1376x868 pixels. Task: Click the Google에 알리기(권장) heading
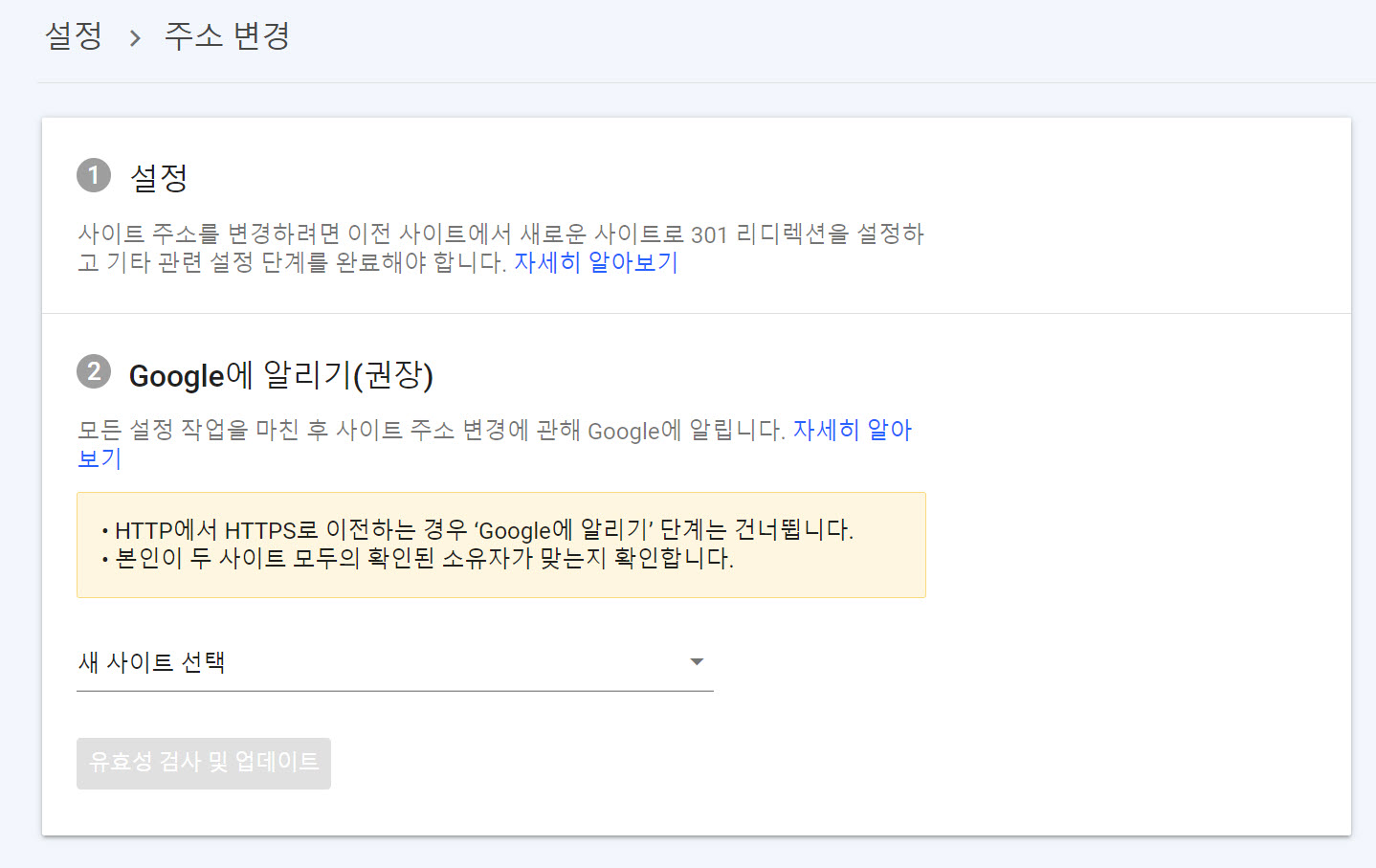281,375
